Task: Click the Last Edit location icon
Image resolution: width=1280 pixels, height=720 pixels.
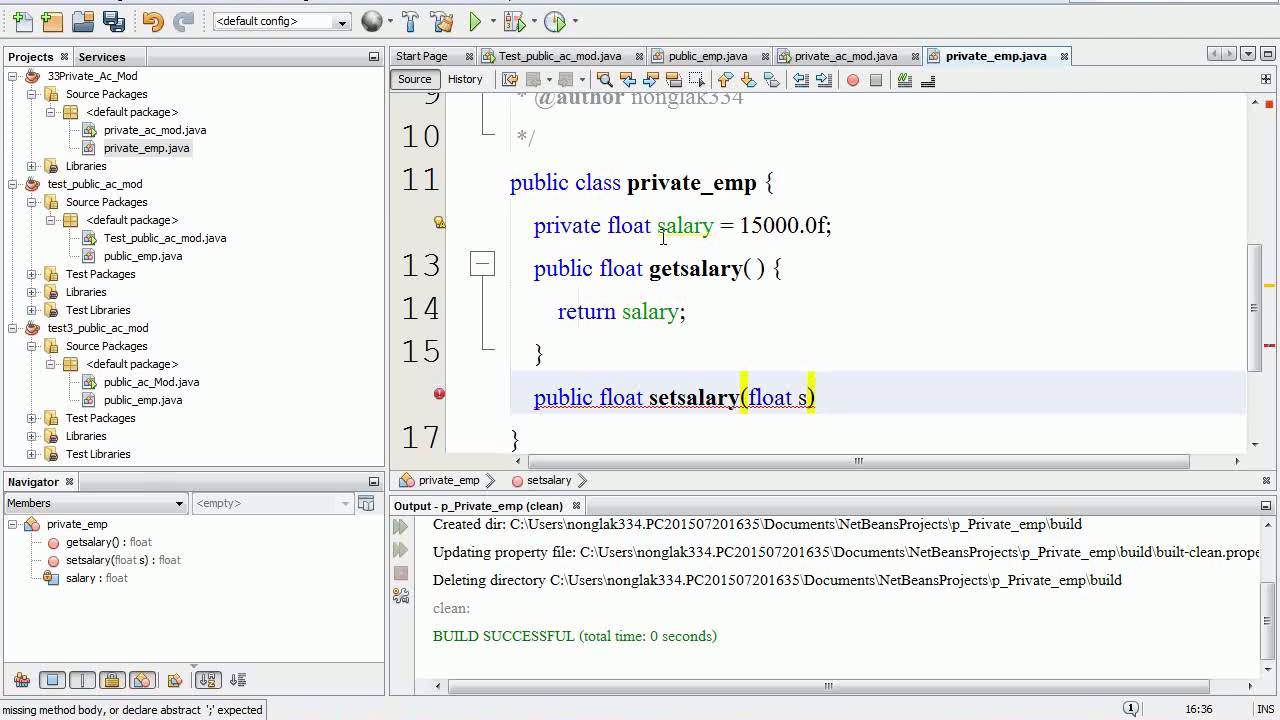Action: point(510,80)
